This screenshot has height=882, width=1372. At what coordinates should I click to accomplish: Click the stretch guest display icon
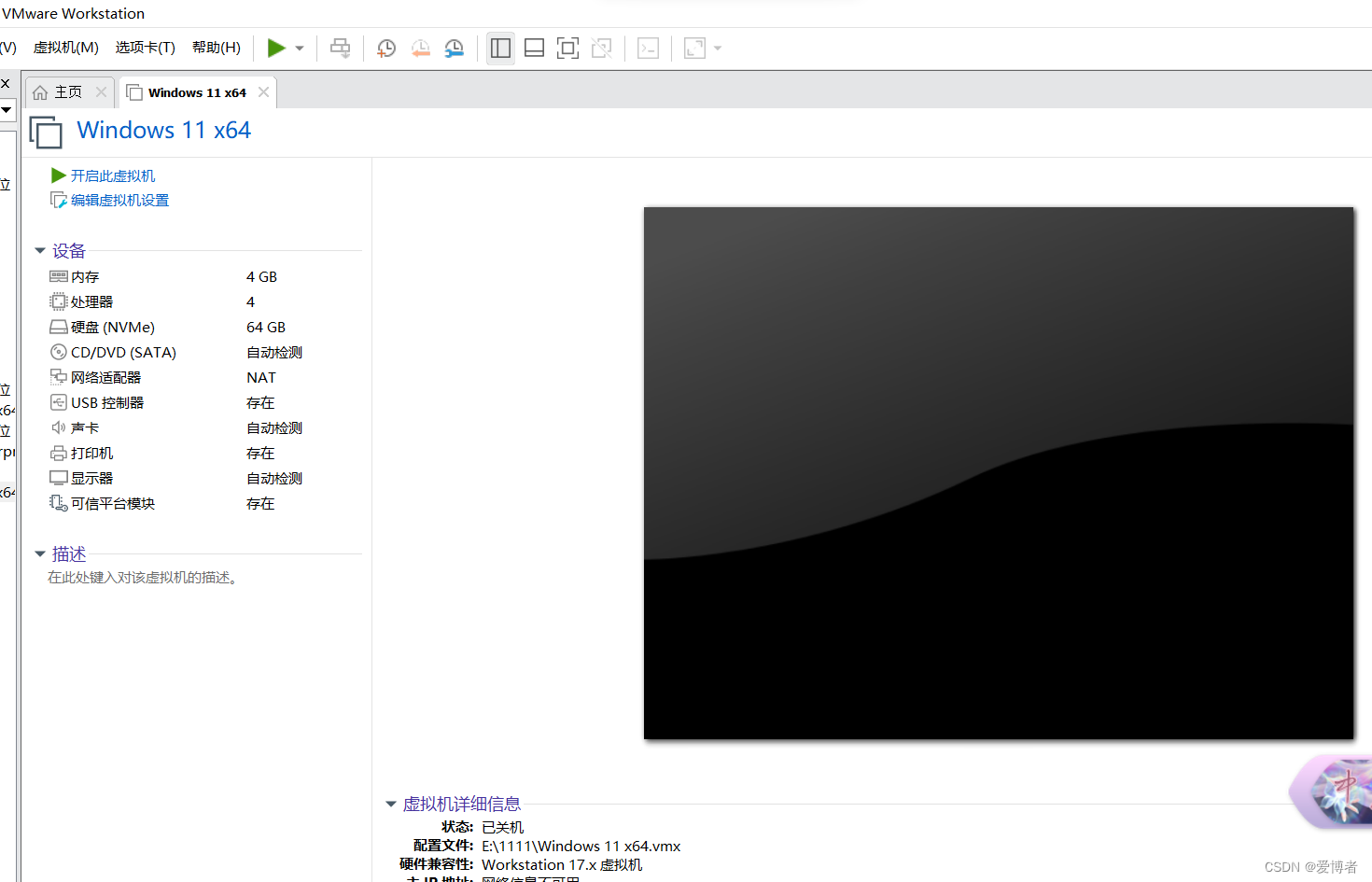coord(694,49)
